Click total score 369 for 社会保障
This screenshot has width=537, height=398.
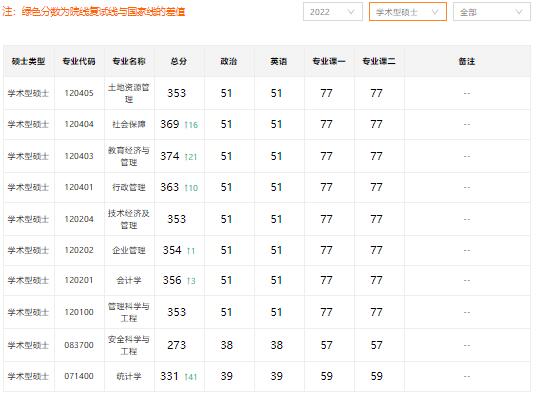click(170, 124)
